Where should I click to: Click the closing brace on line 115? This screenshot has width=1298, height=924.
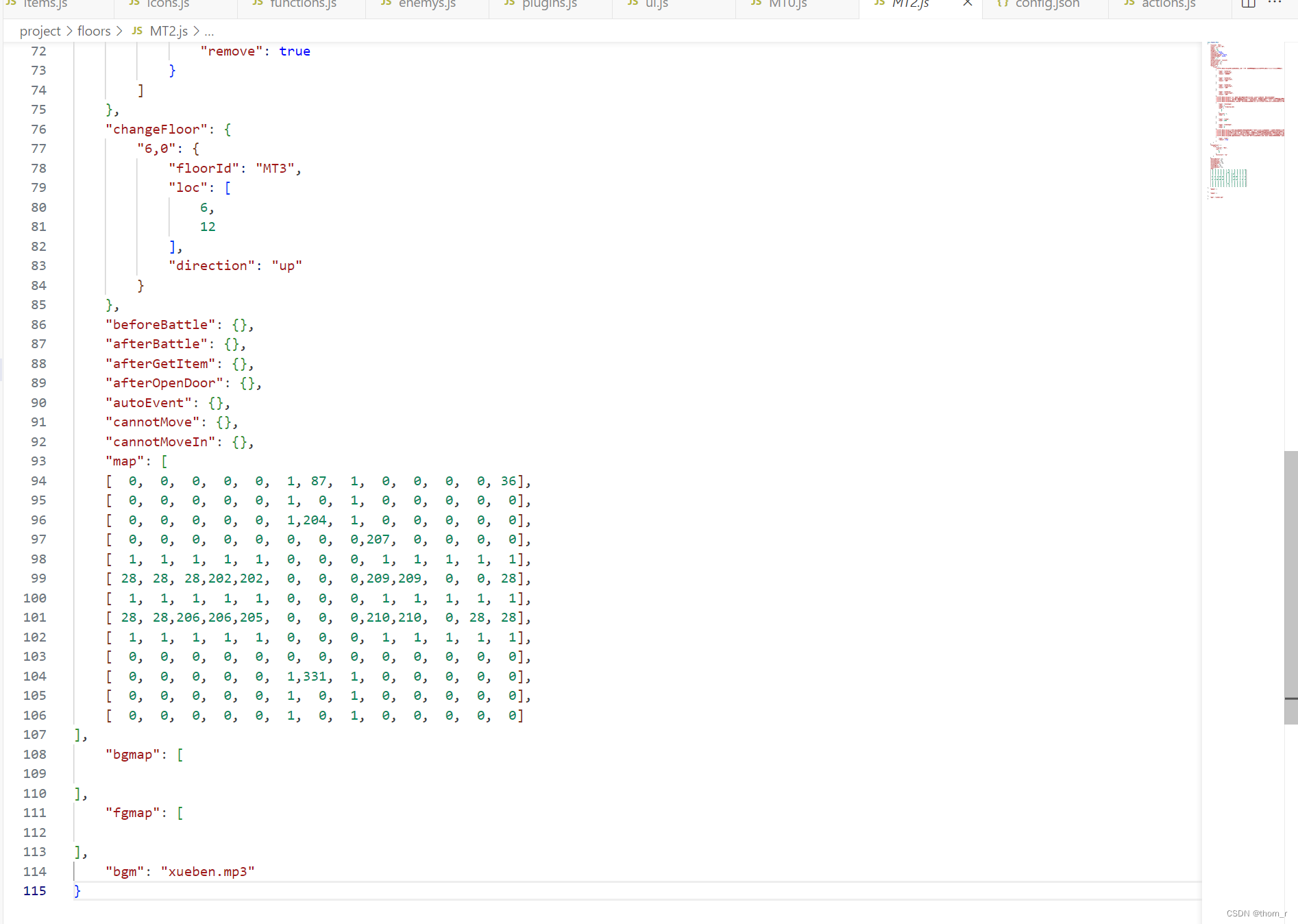pyautogui.click(x=77, y=891)
